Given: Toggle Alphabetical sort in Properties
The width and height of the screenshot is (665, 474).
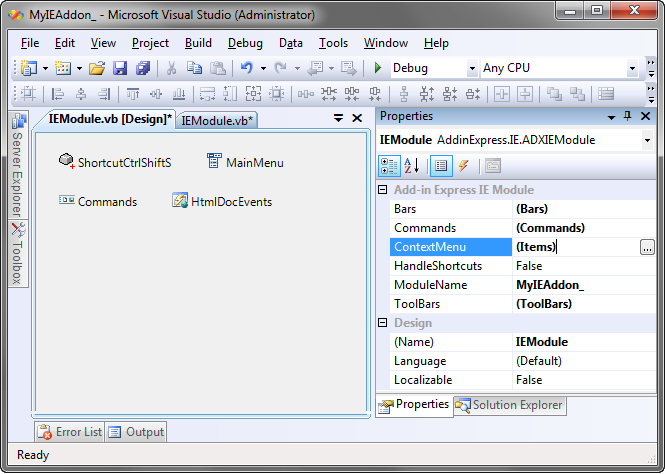Looking at the screenshot, I should tap(412, 166).
